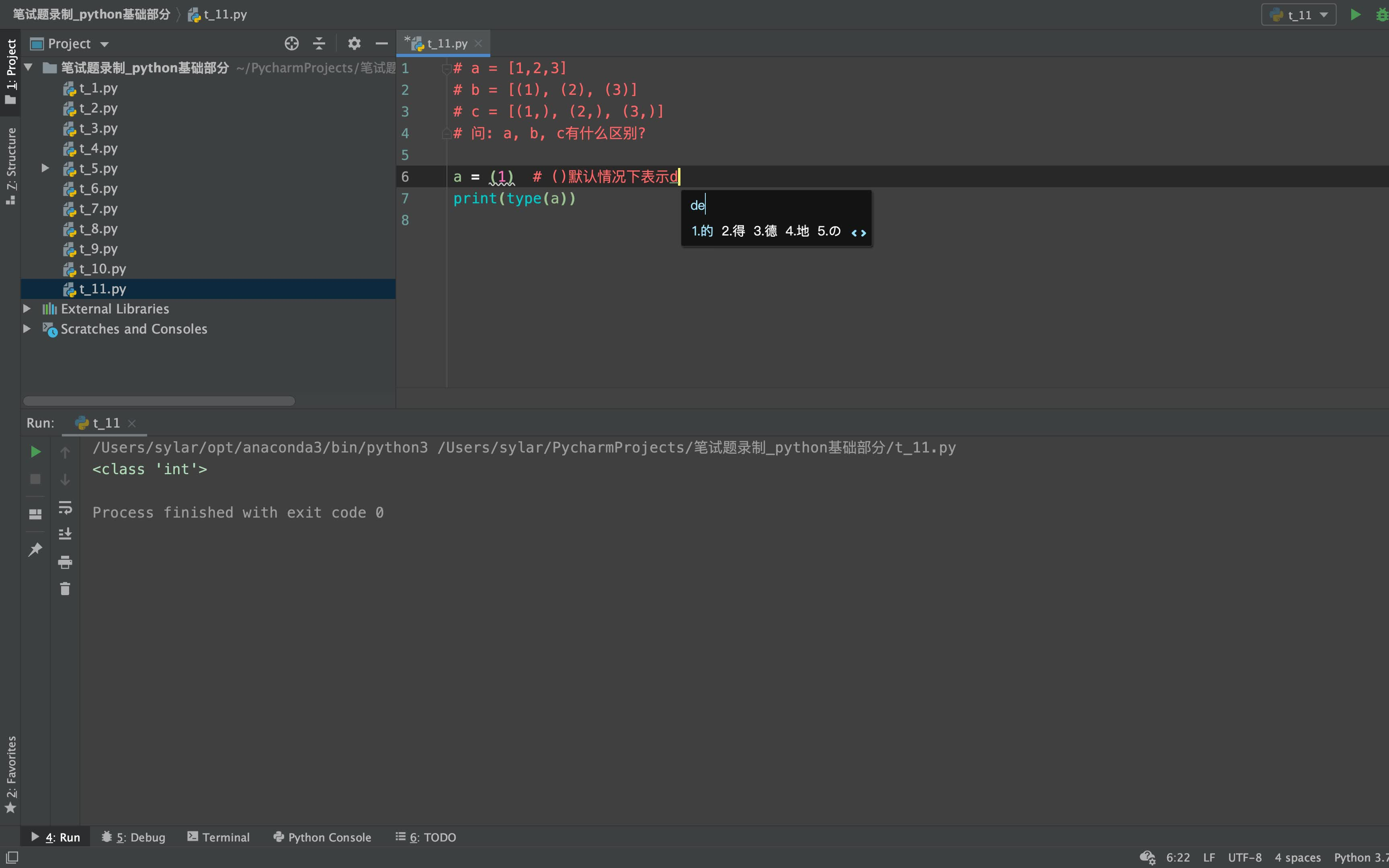Toggle tool window buttons at bottom-left corner
The image size is (1389, 868).
click(12, 857)
